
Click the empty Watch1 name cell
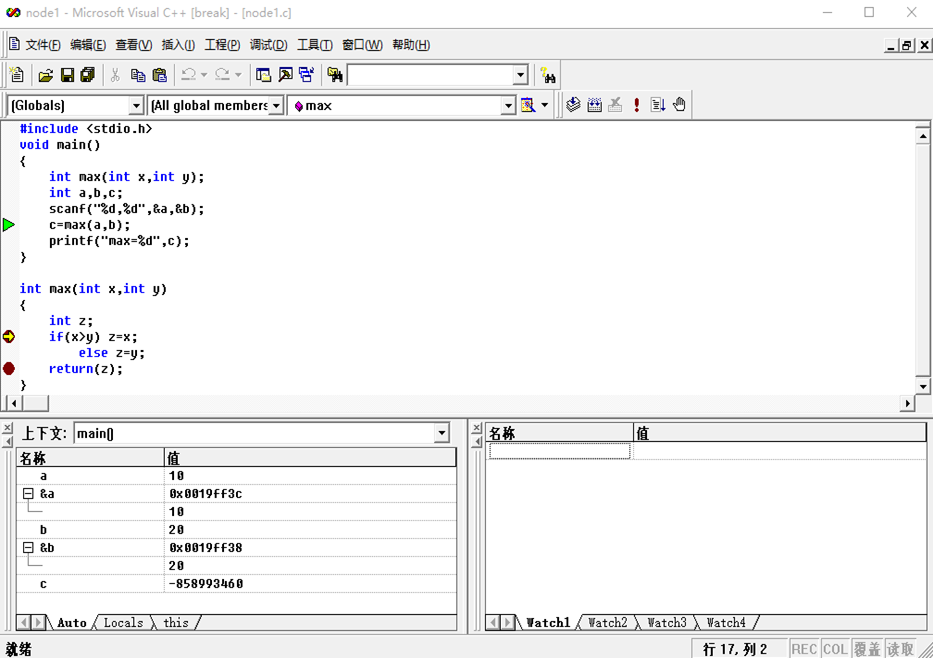click(x=559, y=451)
